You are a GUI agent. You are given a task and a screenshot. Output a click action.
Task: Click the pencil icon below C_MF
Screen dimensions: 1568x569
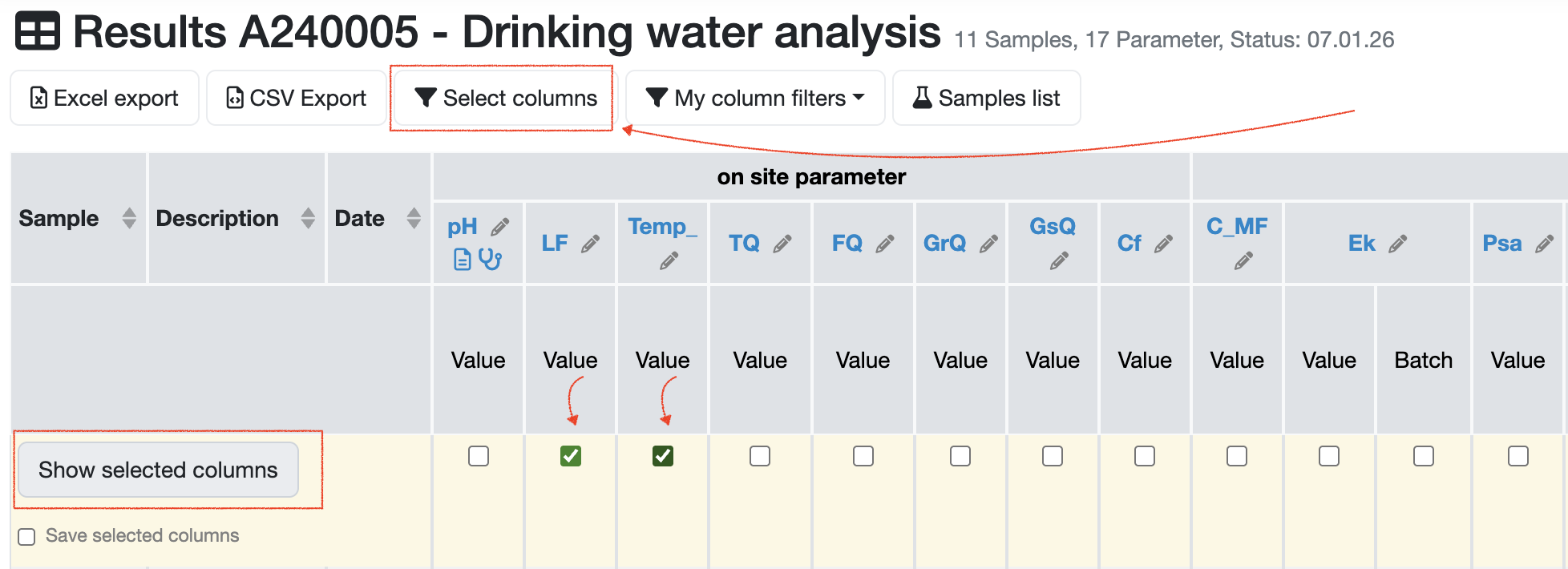(1243, 260)
